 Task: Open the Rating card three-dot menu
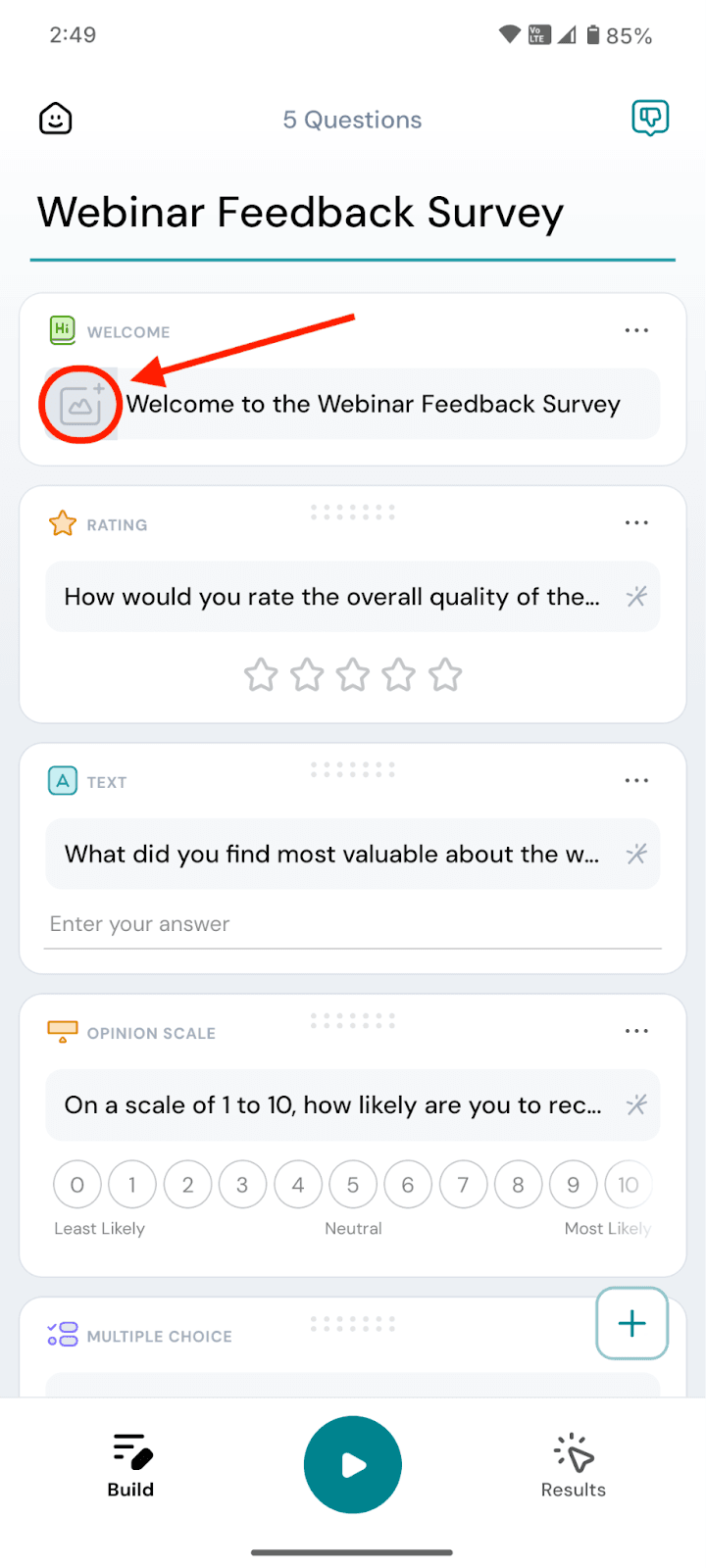(x=636, y=523)
